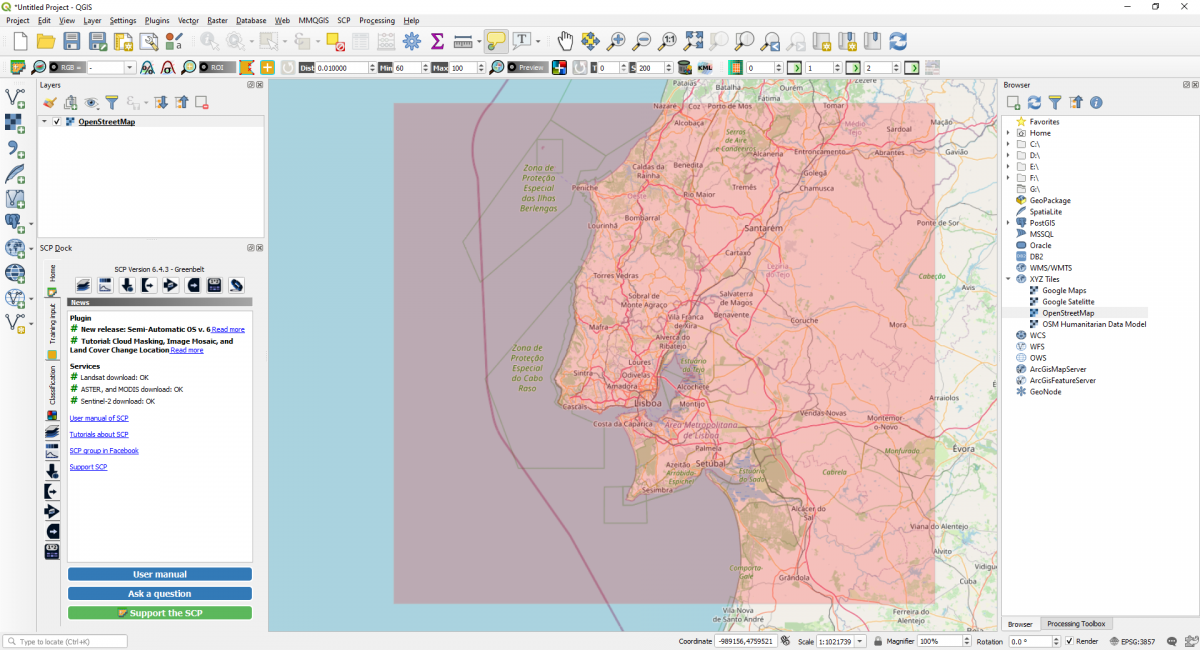
Task: Toggle the SCP RGB display button
Action: pos(68,67)
